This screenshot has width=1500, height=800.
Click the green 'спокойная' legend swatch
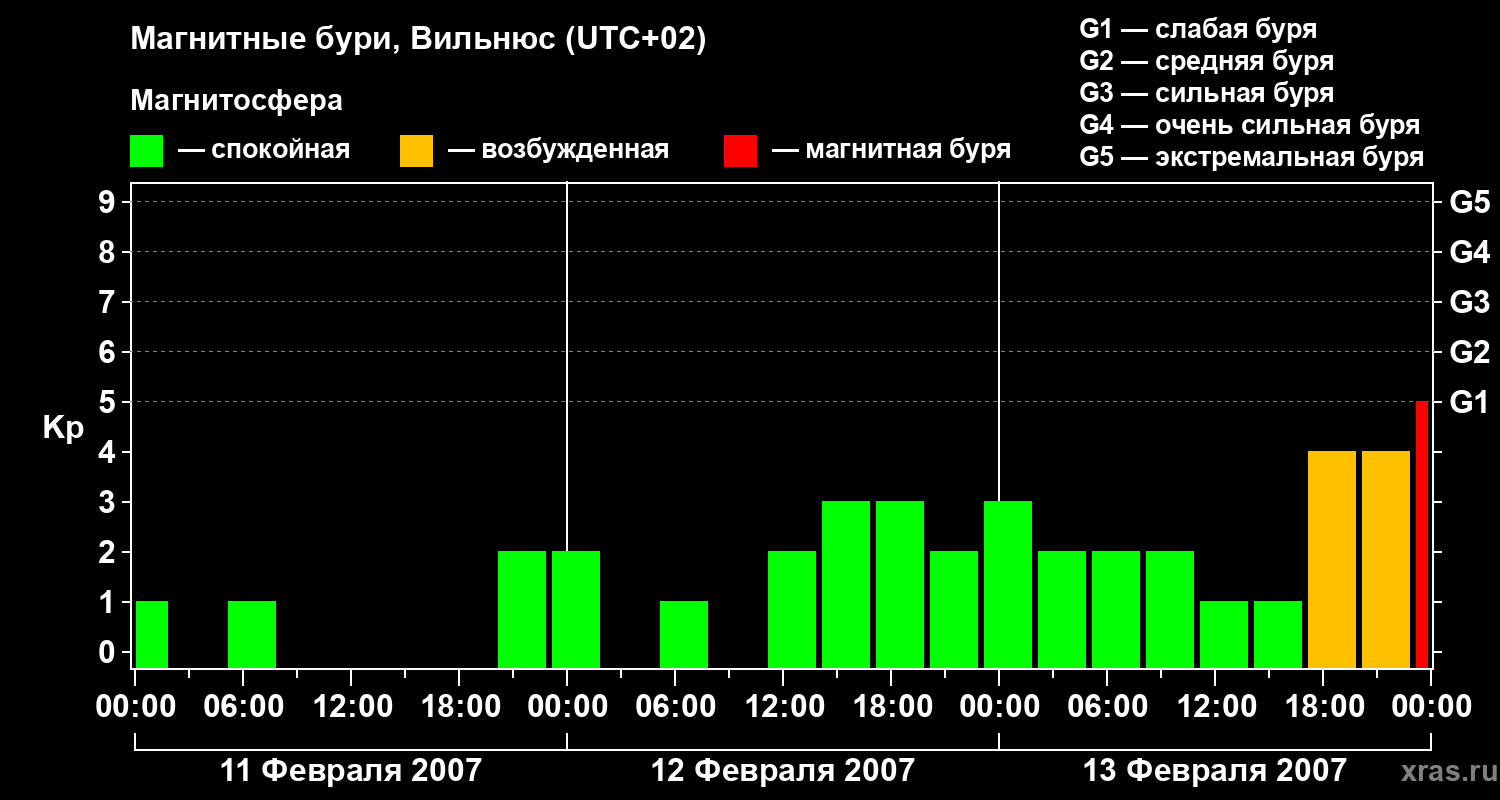[147, 150]
